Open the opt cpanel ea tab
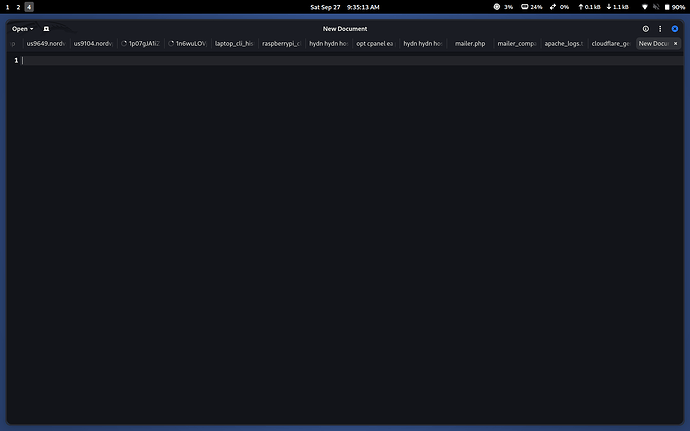690x431 pixels. coord(375,44)
